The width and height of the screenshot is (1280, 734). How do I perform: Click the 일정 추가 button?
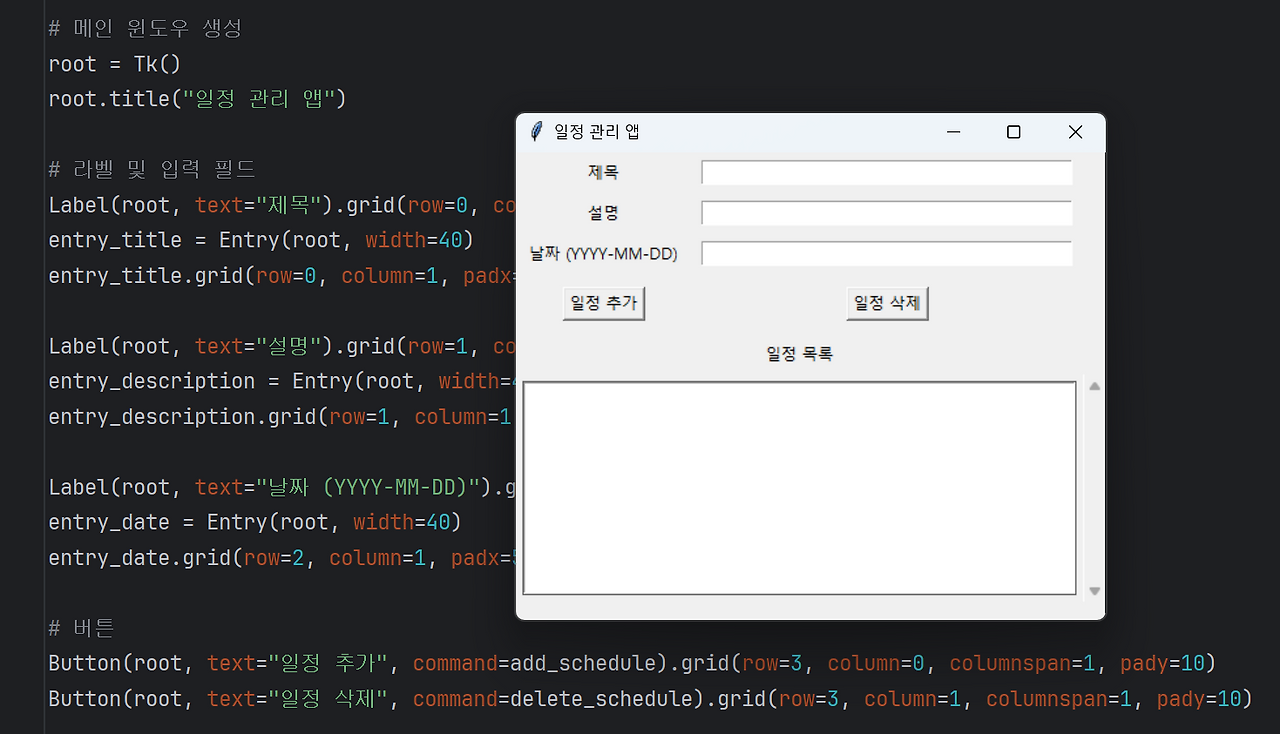pyautogui.click(x=603, y=302)
